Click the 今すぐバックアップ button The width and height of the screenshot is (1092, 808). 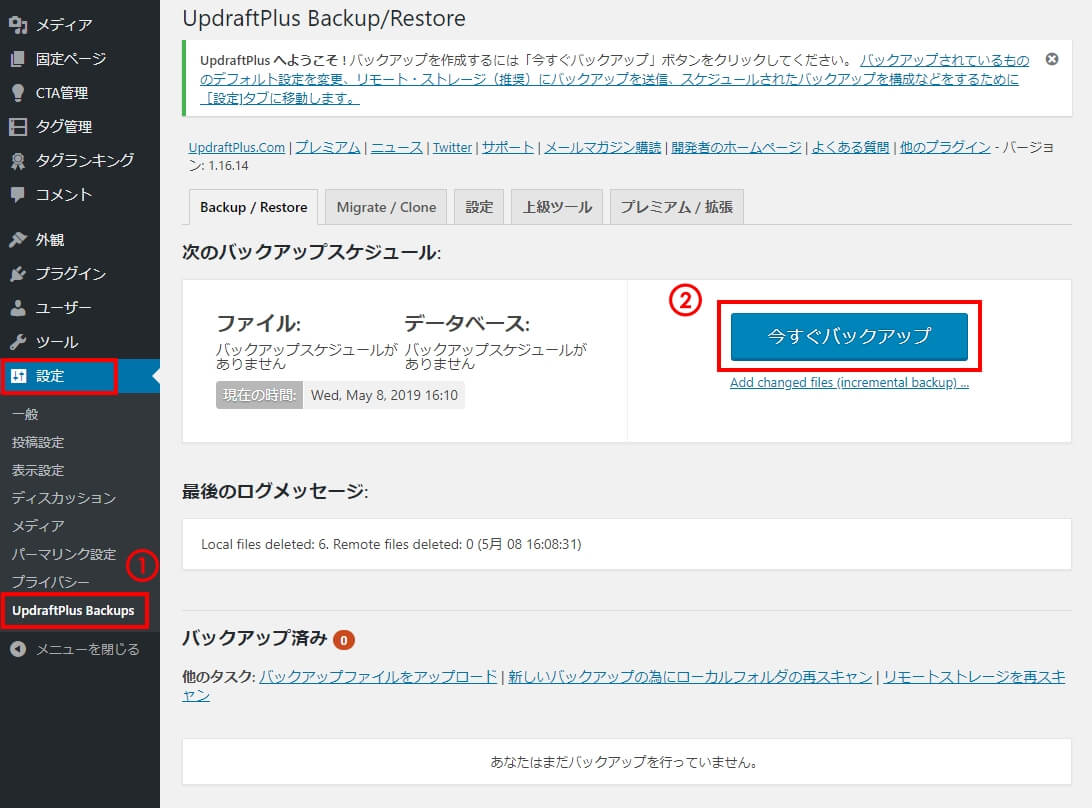point(849,336)
